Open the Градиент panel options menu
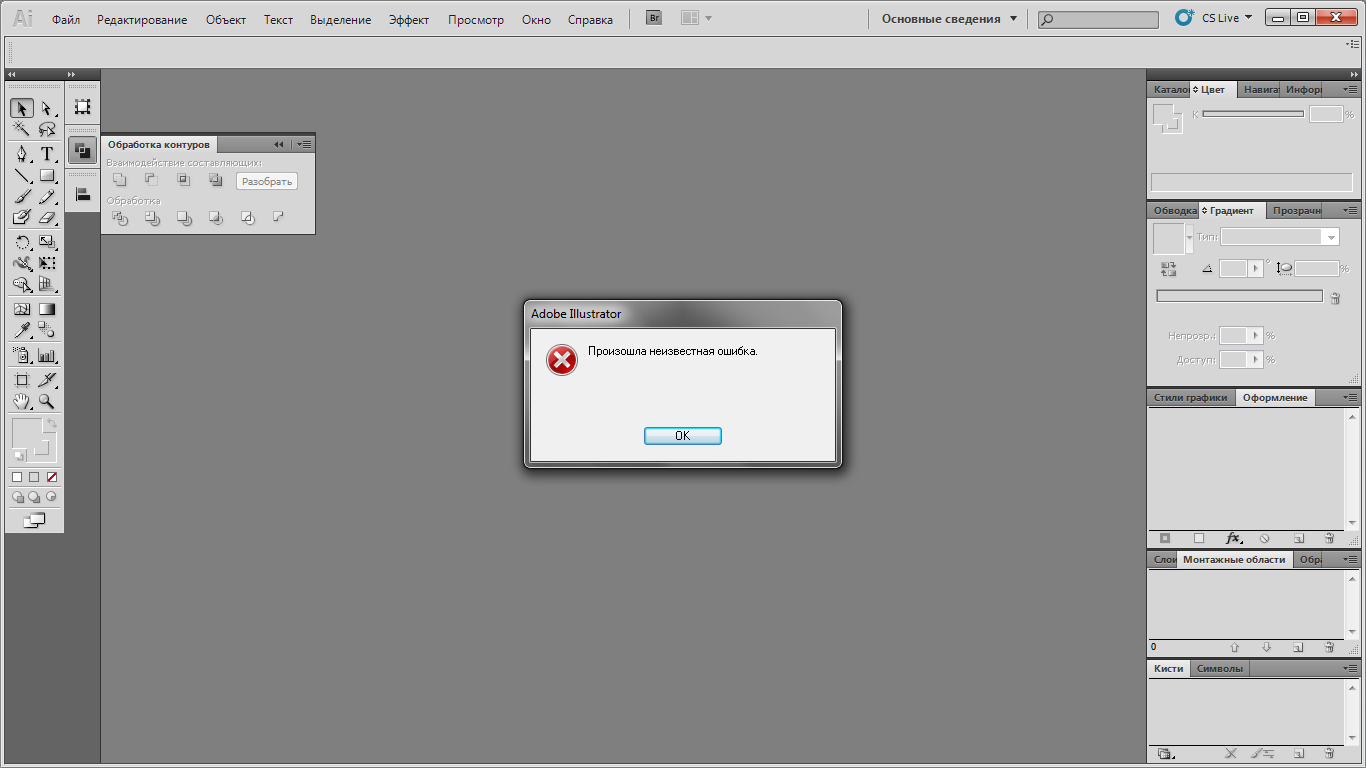 coord(1350,210)
